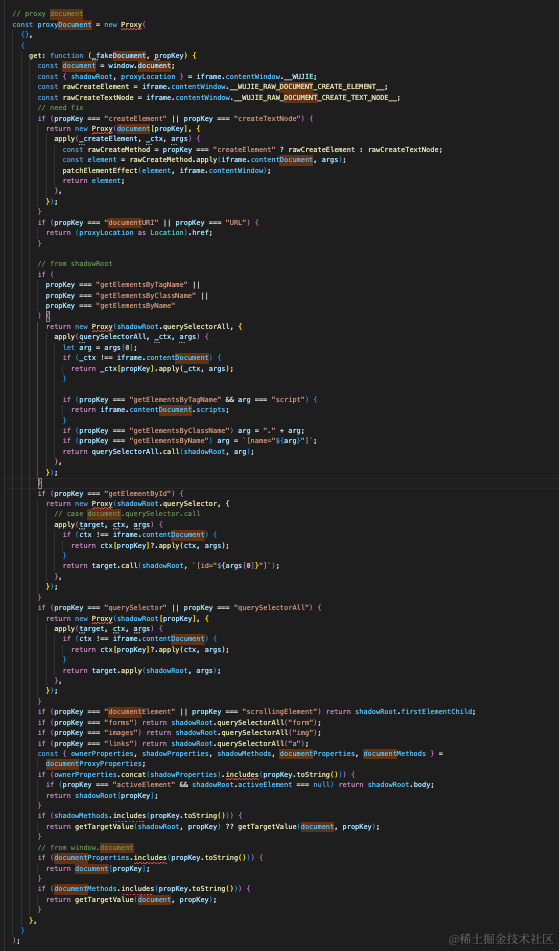
Task: Click the "// proxy document" comment line
Action: [x=48, y=13]
